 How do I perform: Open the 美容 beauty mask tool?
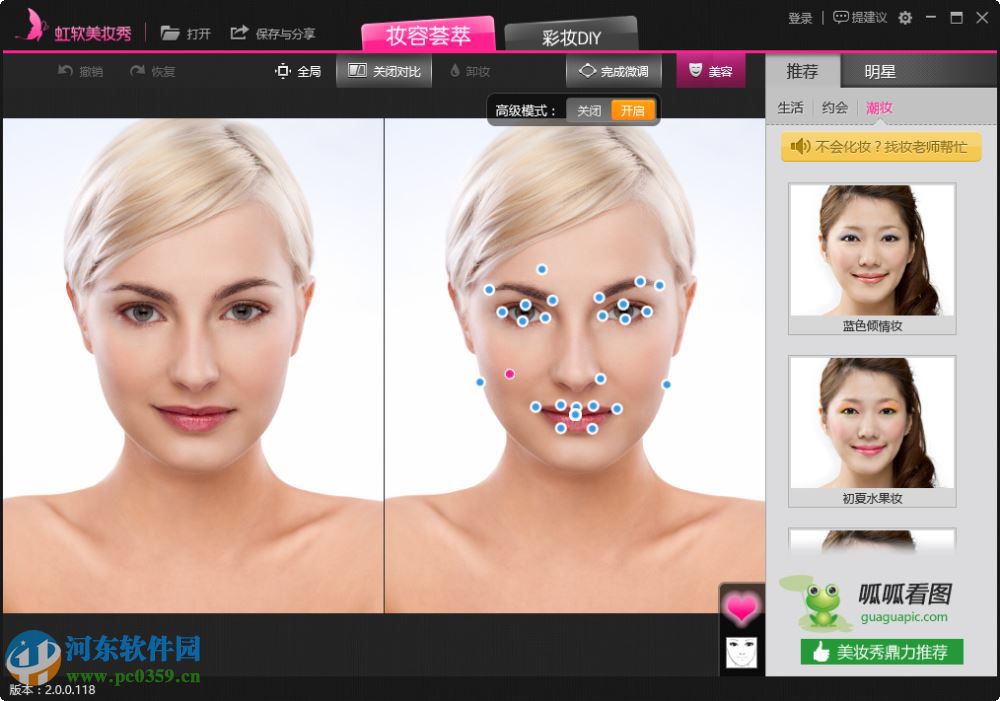710,71
